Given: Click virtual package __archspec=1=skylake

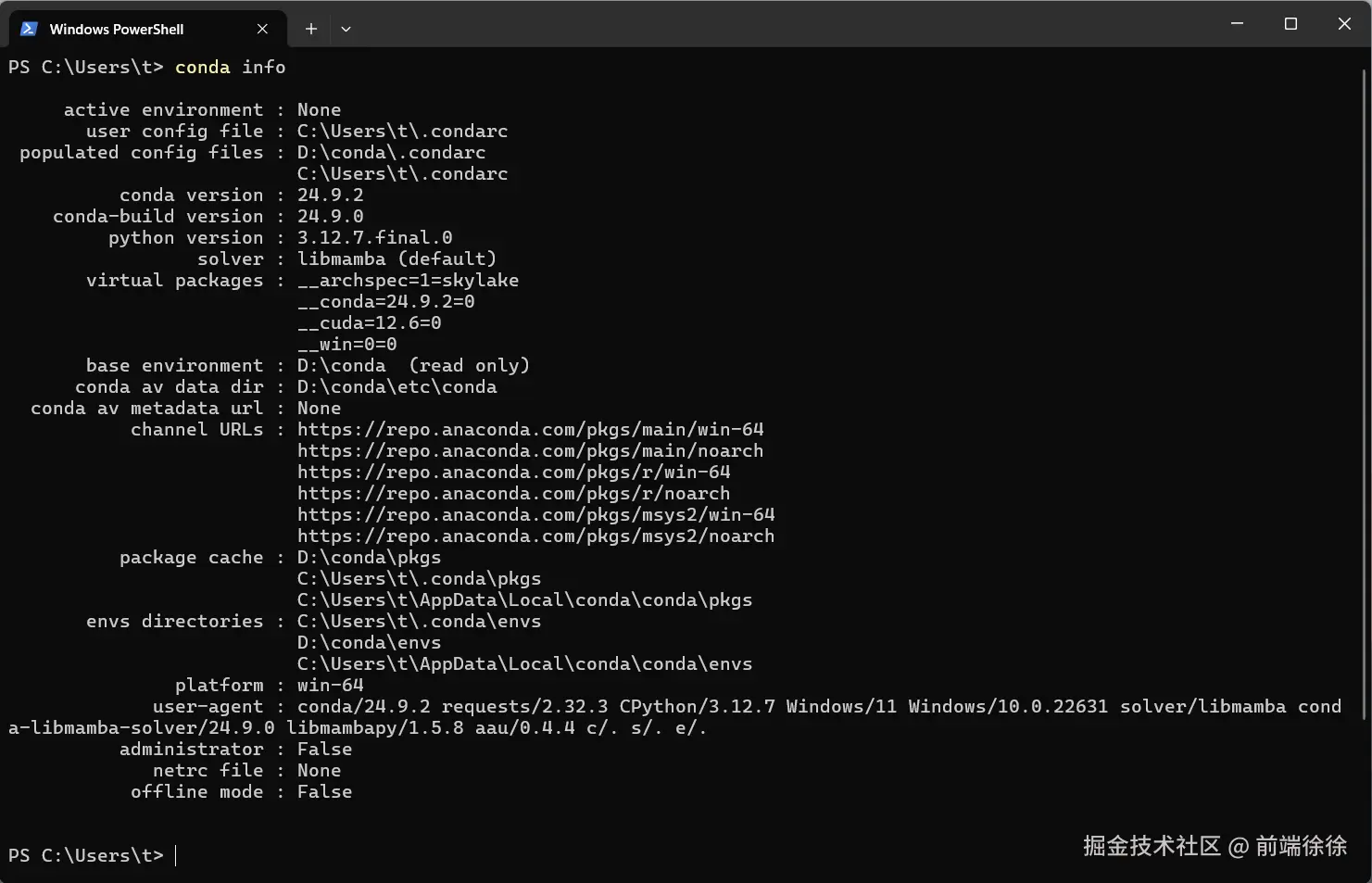Looking at the screenshot, I should pyautogui.click(x=408, y=280).
